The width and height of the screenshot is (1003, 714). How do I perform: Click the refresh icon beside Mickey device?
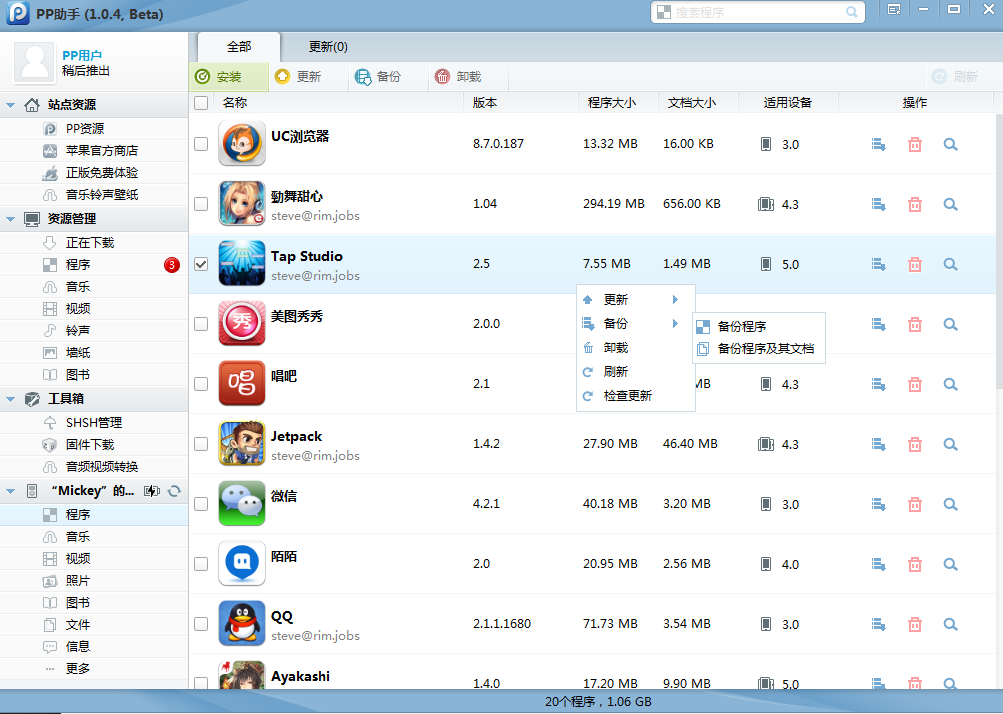(x=175, y=491)
